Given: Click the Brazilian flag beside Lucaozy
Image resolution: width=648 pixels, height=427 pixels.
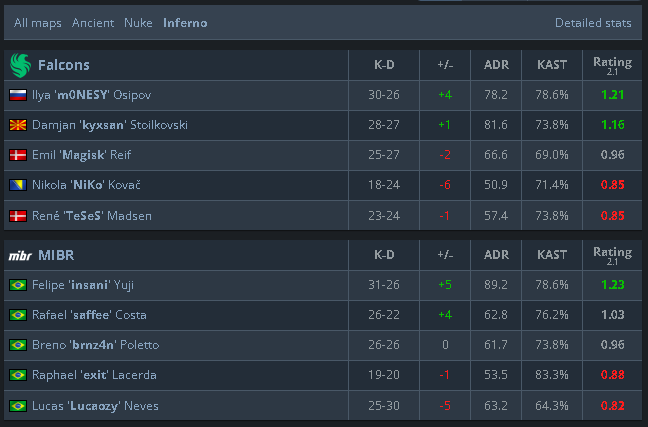Looking at the screenshot, I should coord(18,406).
